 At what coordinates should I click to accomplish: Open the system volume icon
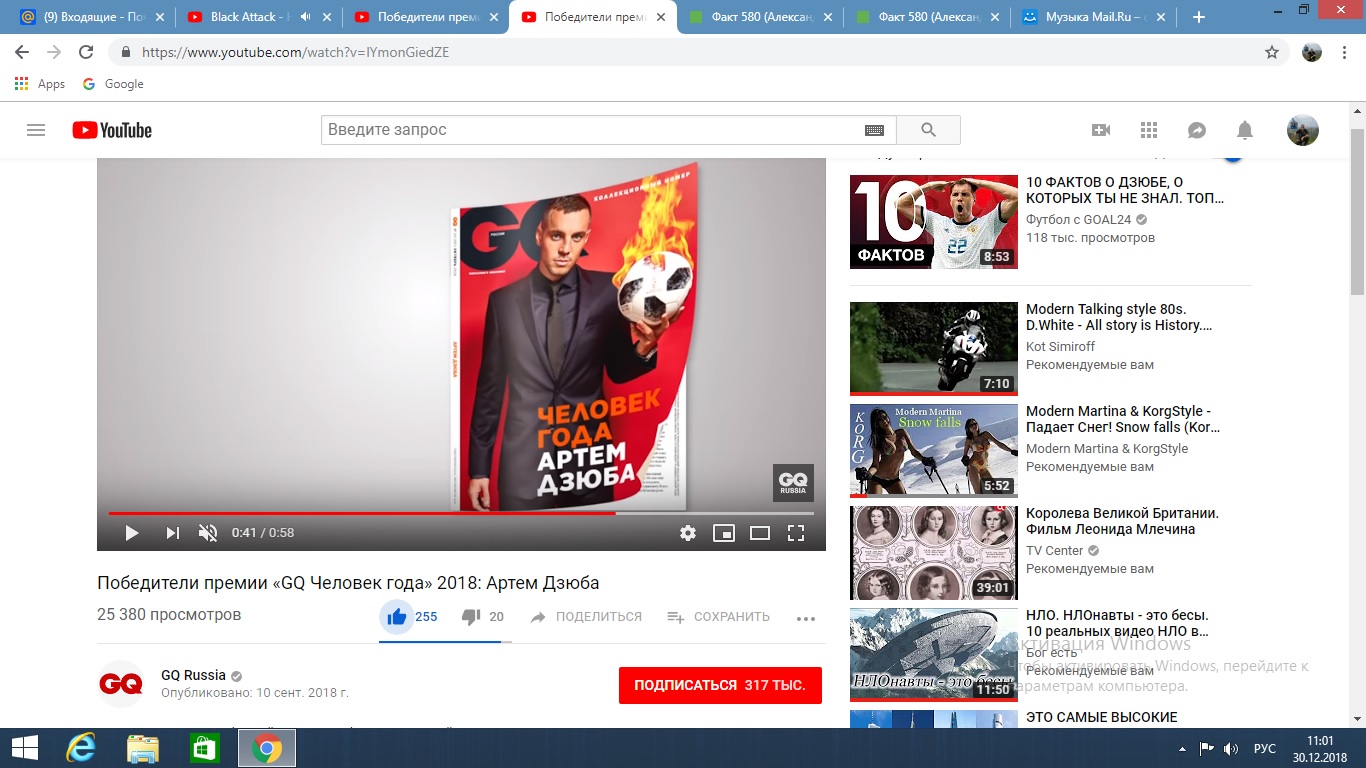point(1231,748)
